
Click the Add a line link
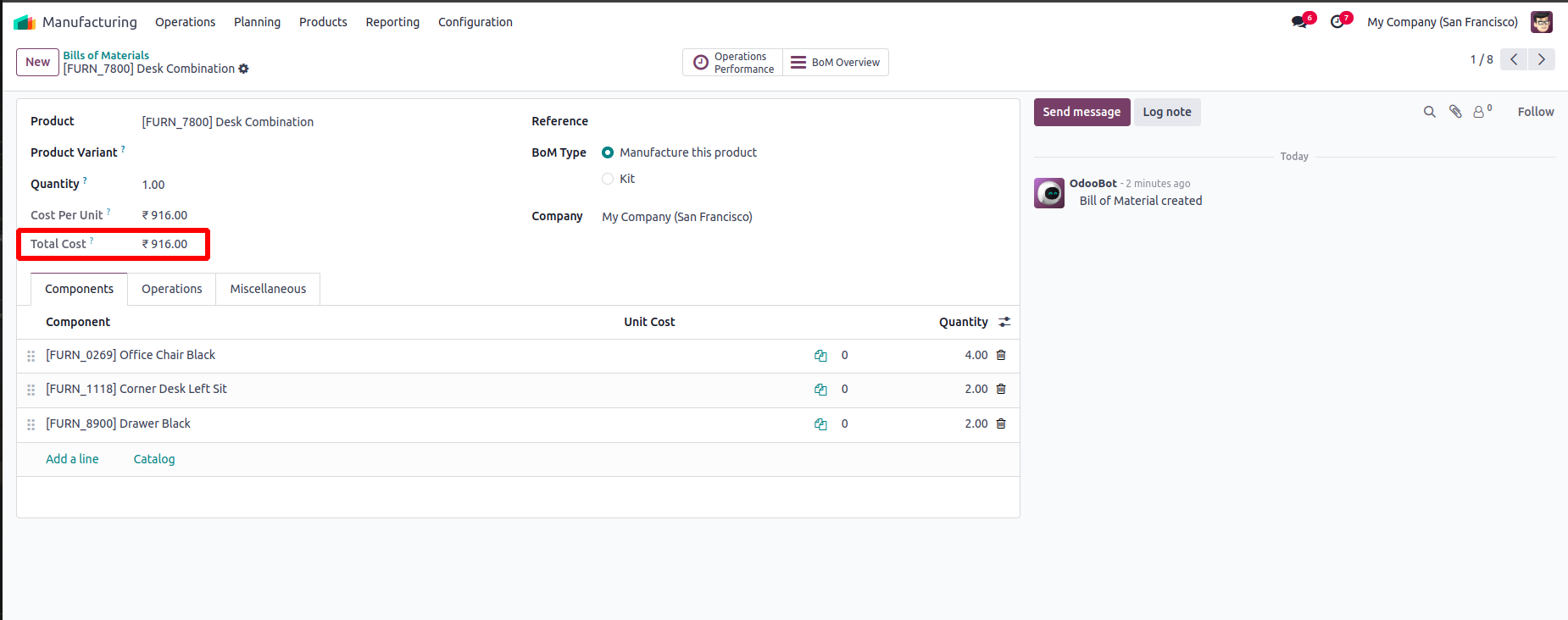(72, 459)
